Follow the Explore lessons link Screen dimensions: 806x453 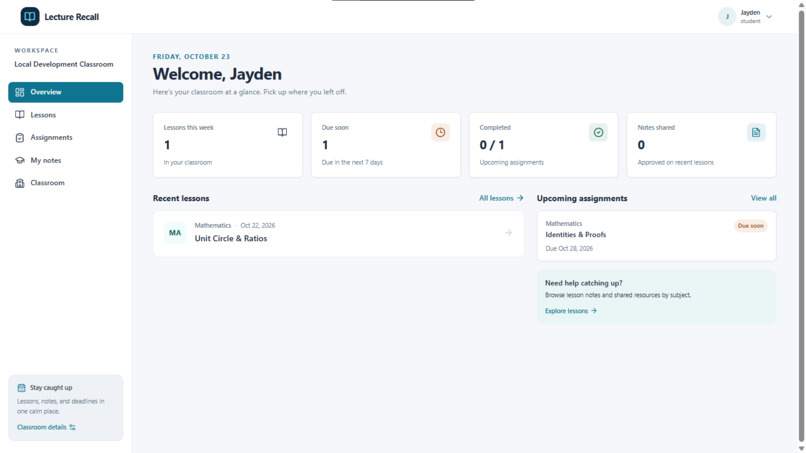pyautogui.click(x=571, y=311)
